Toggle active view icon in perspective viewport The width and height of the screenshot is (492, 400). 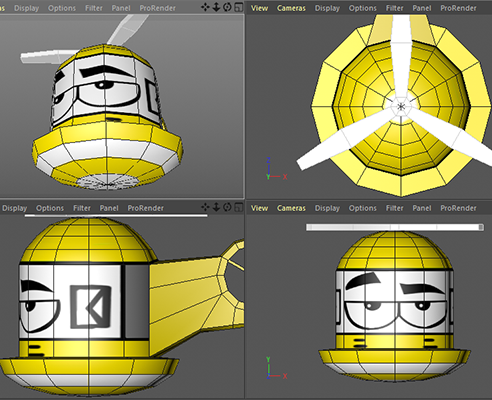[x=239, y=7]
